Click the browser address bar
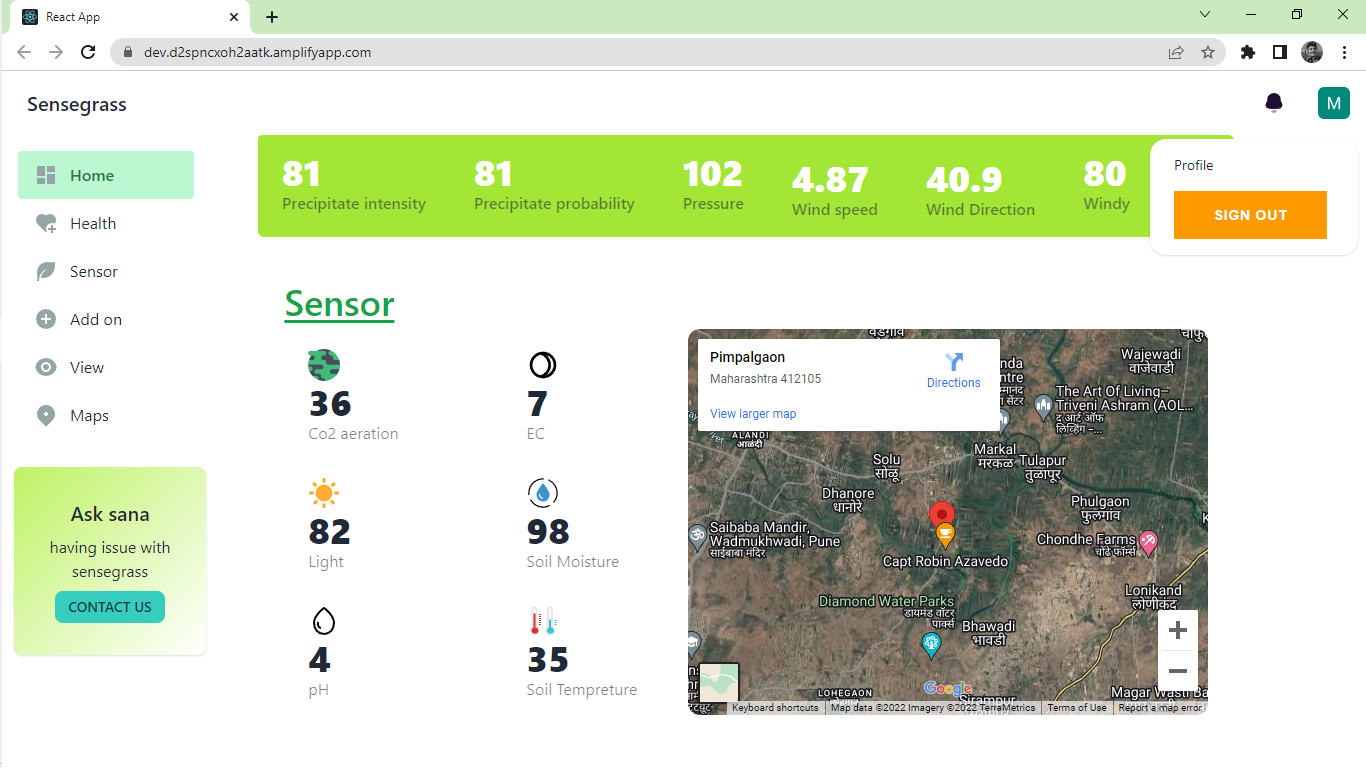Image resolution: width=1366 pixels, height=768 pixels. pos(640,52)
